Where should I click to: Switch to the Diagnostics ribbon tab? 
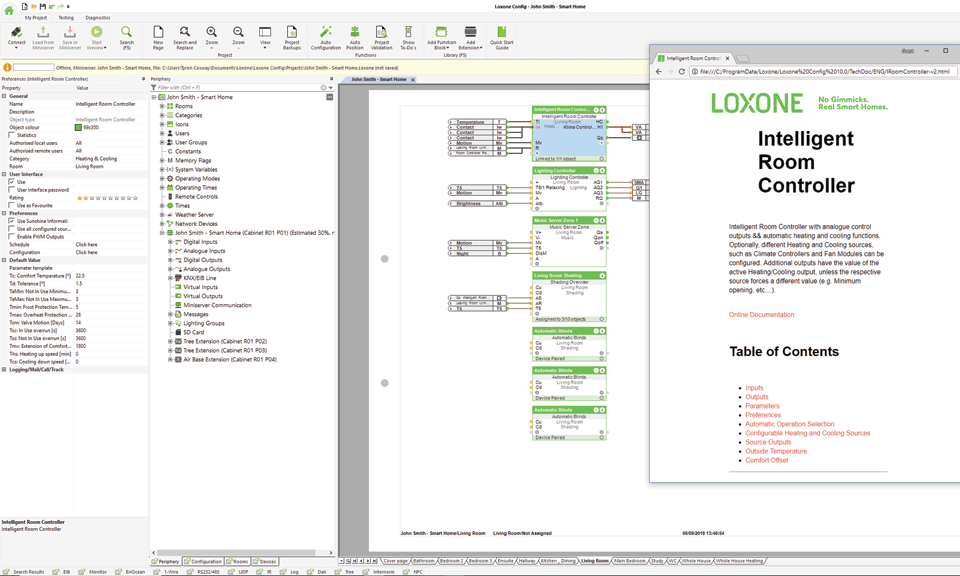[x=98, y=18]
